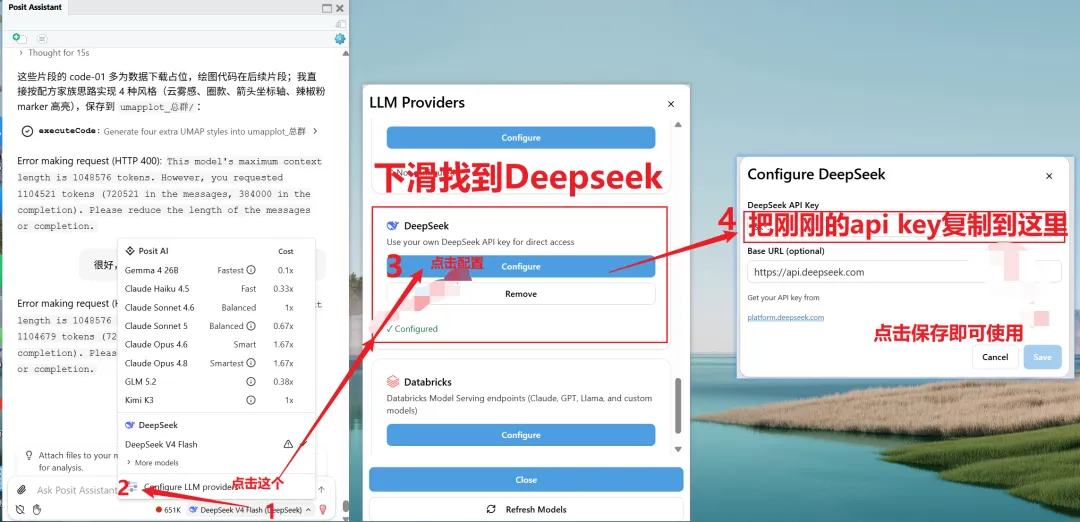Click the warning triangle next to DeepSeek V4 Flash
This screenshot has width=1080, height=522.
click(289, 444)
